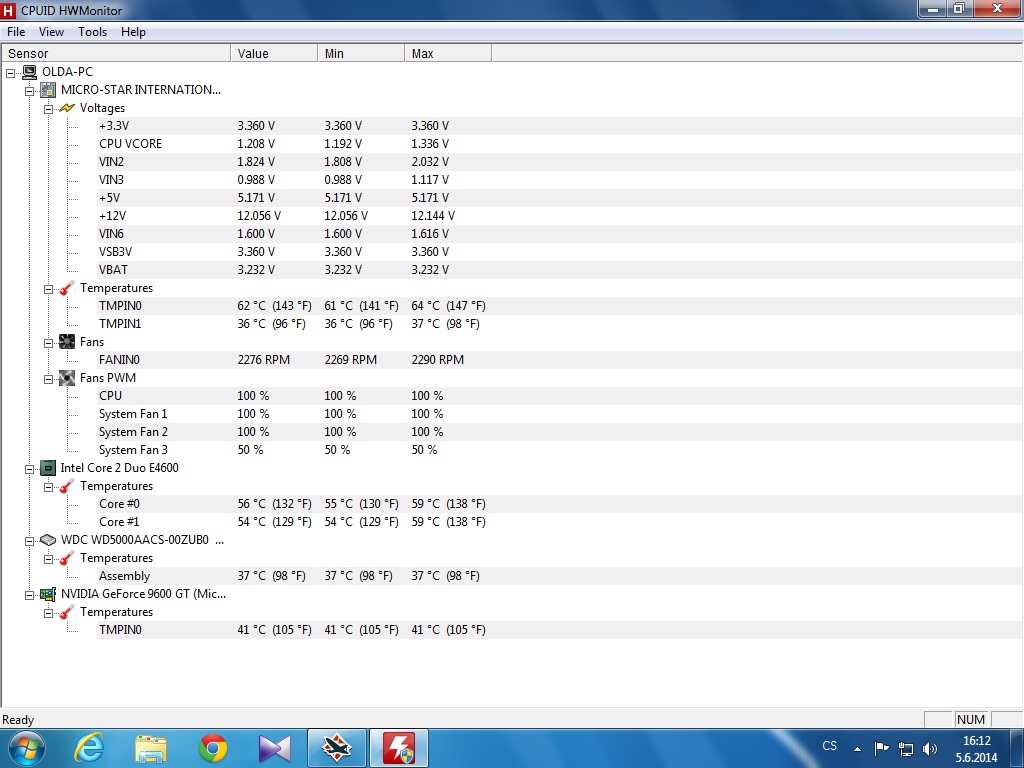This screenshot has width=1024, height=768.
Task: Select the FANIN0 fan row
Action: coord(560,360)
